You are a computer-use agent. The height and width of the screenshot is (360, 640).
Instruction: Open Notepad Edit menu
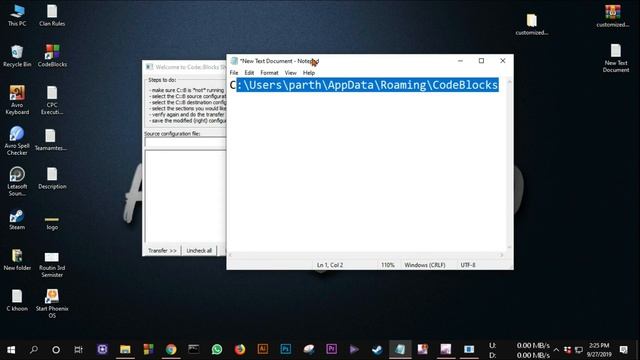(249, 73)
